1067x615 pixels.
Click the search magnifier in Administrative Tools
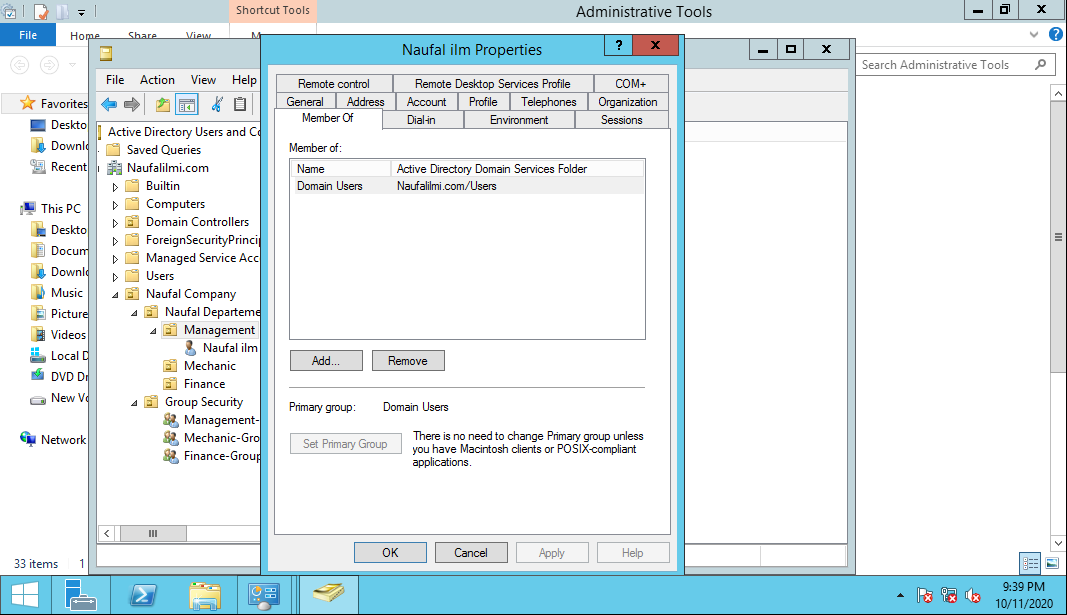click(x=1040, y=65)
